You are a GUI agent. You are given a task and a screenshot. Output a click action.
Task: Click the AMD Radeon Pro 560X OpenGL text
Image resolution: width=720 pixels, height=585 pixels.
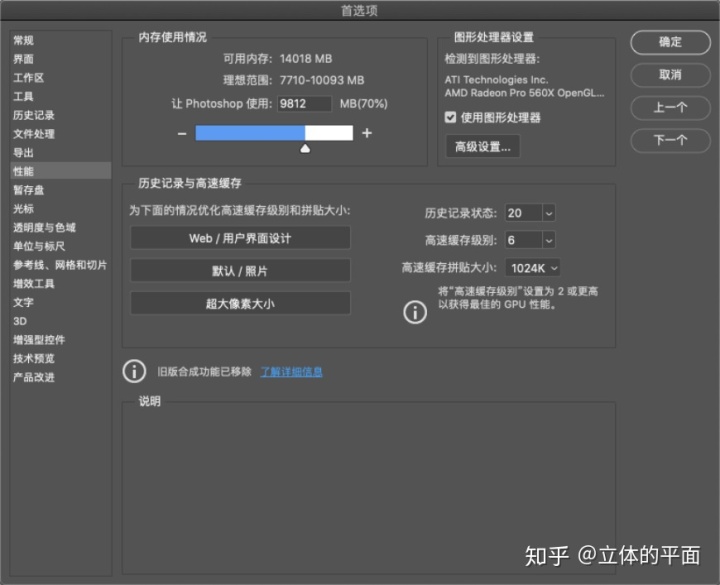524,93
